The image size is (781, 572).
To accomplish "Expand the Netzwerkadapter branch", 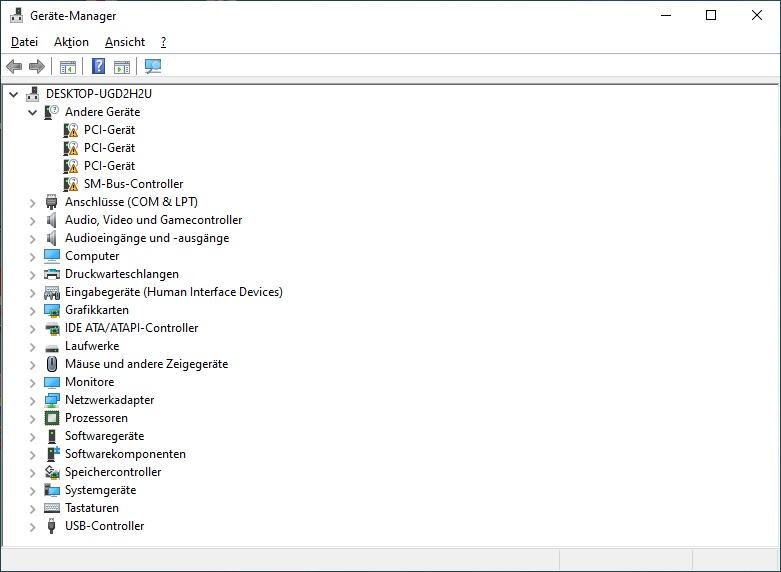I will [x=32, y=401].
